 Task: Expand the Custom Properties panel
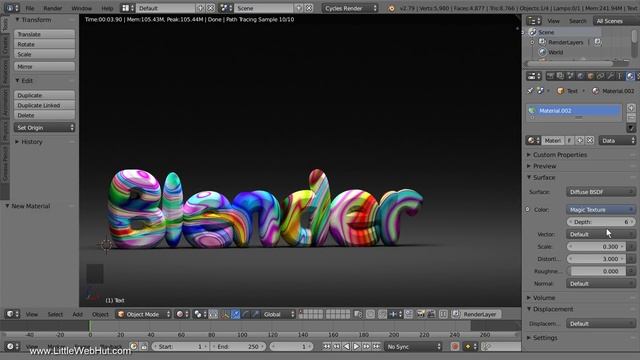coord(560,155)
